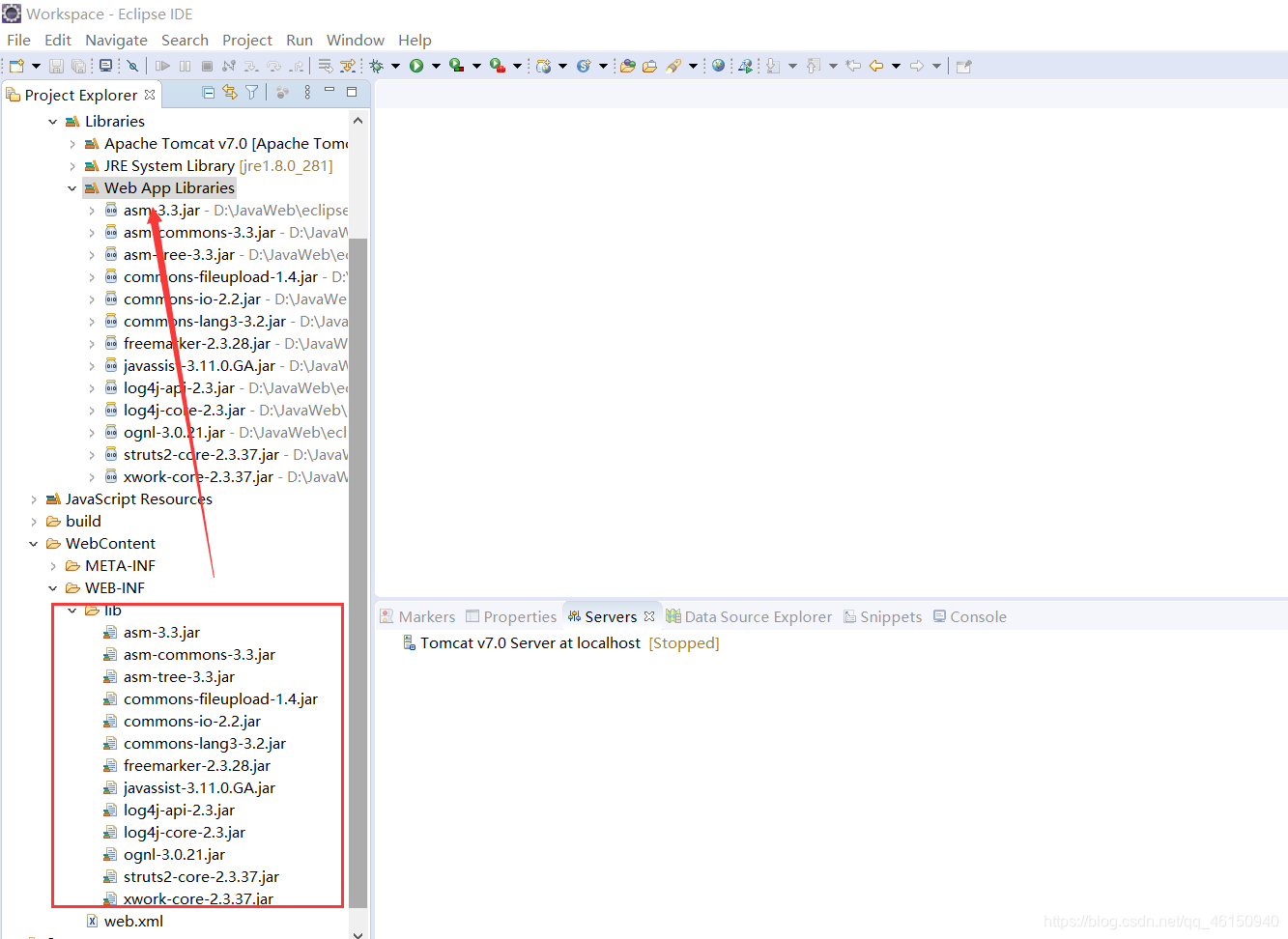Click the New file toolbar icon
Viewport: 1288px width, 939px height.
coord(16,66)
